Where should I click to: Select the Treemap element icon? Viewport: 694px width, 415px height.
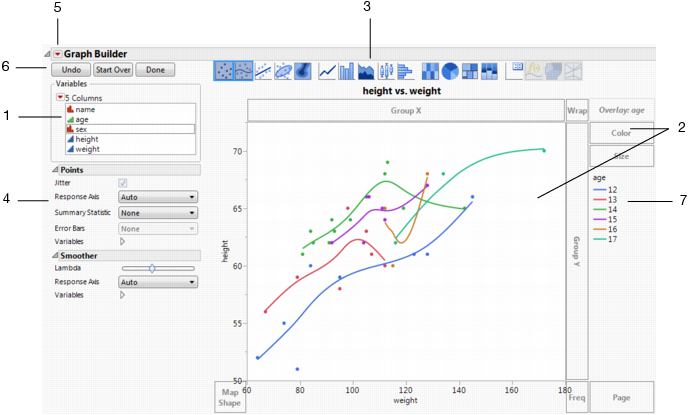point(470,71)
